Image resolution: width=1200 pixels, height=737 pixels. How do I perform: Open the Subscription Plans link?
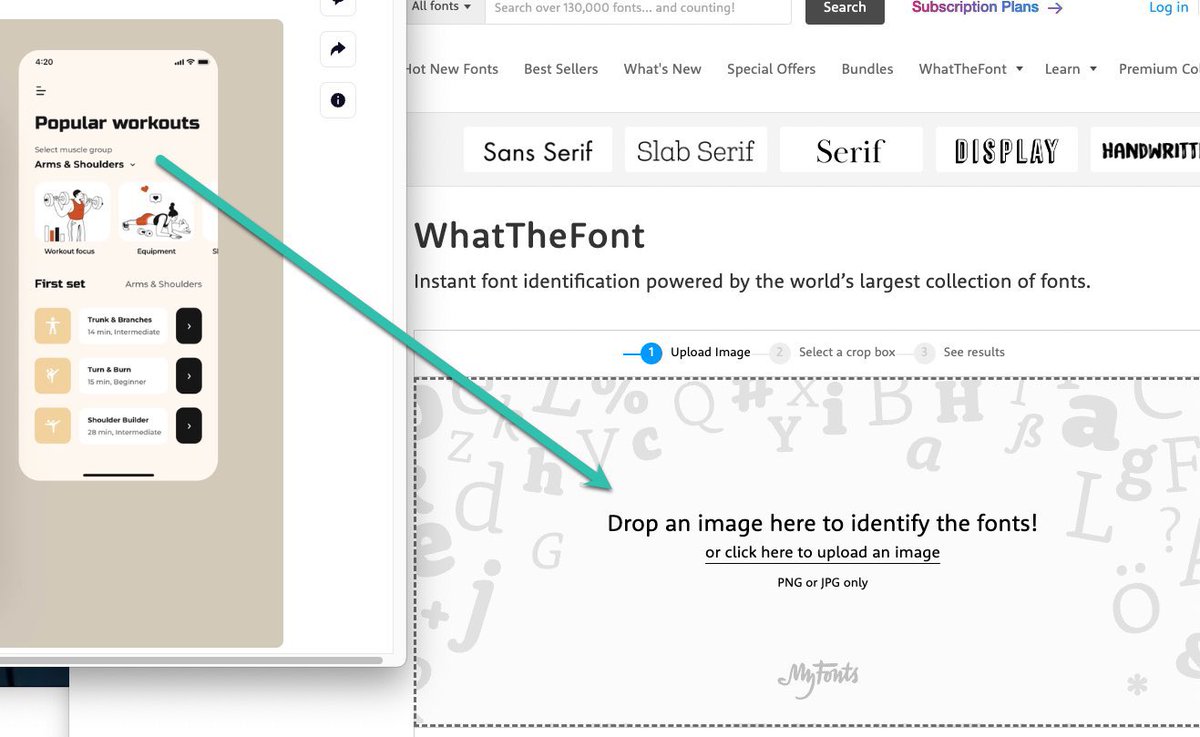(x=987, y=7)
